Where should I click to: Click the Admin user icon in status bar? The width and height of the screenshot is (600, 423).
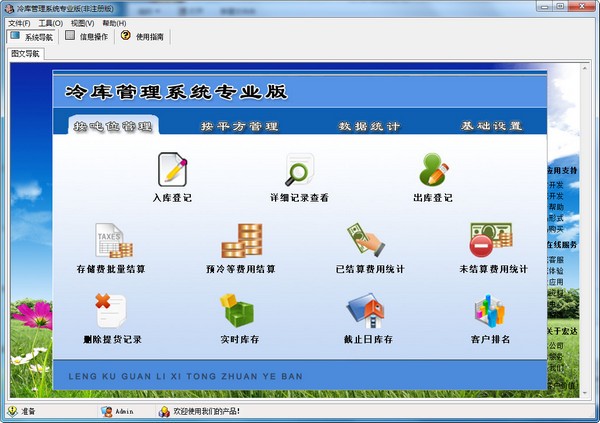pos(106,412)
